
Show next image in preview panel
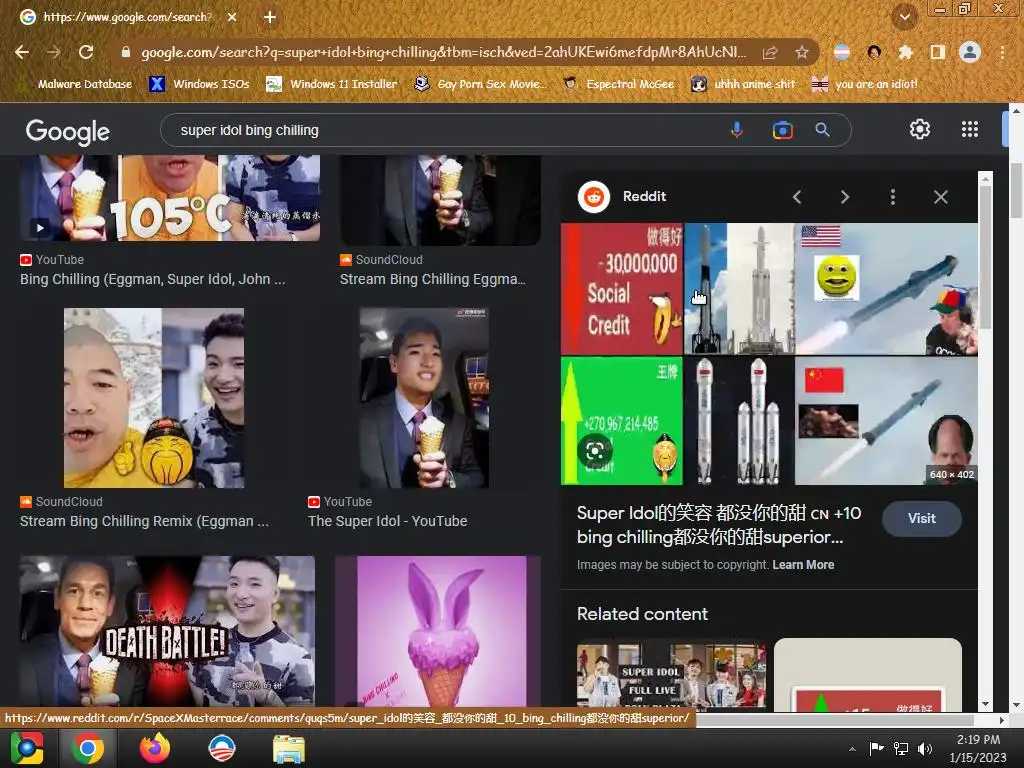coord(844,197)
